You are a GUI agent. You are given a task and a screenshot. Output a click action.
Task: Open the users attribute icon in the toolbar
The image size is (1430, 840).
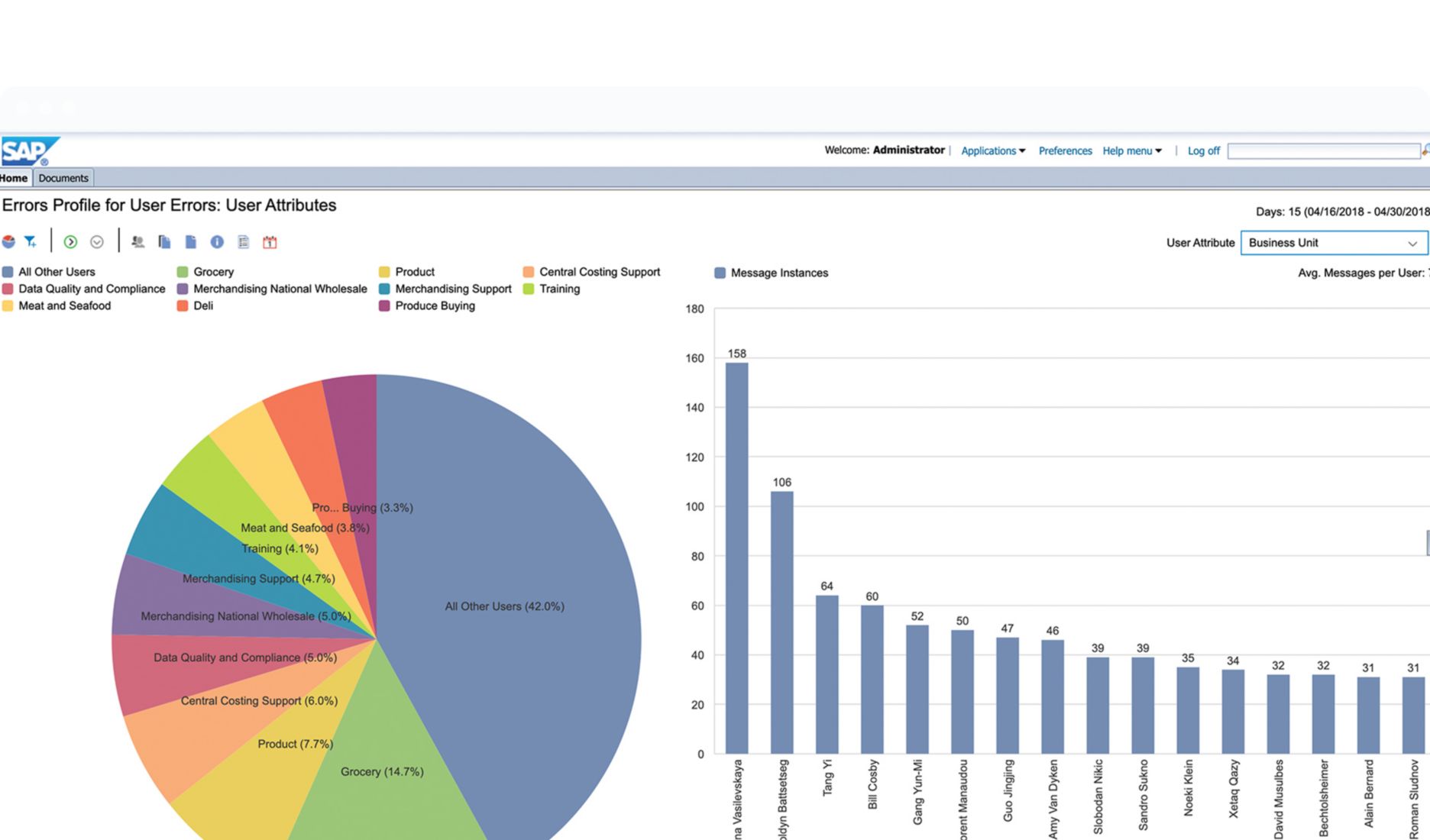138,241
